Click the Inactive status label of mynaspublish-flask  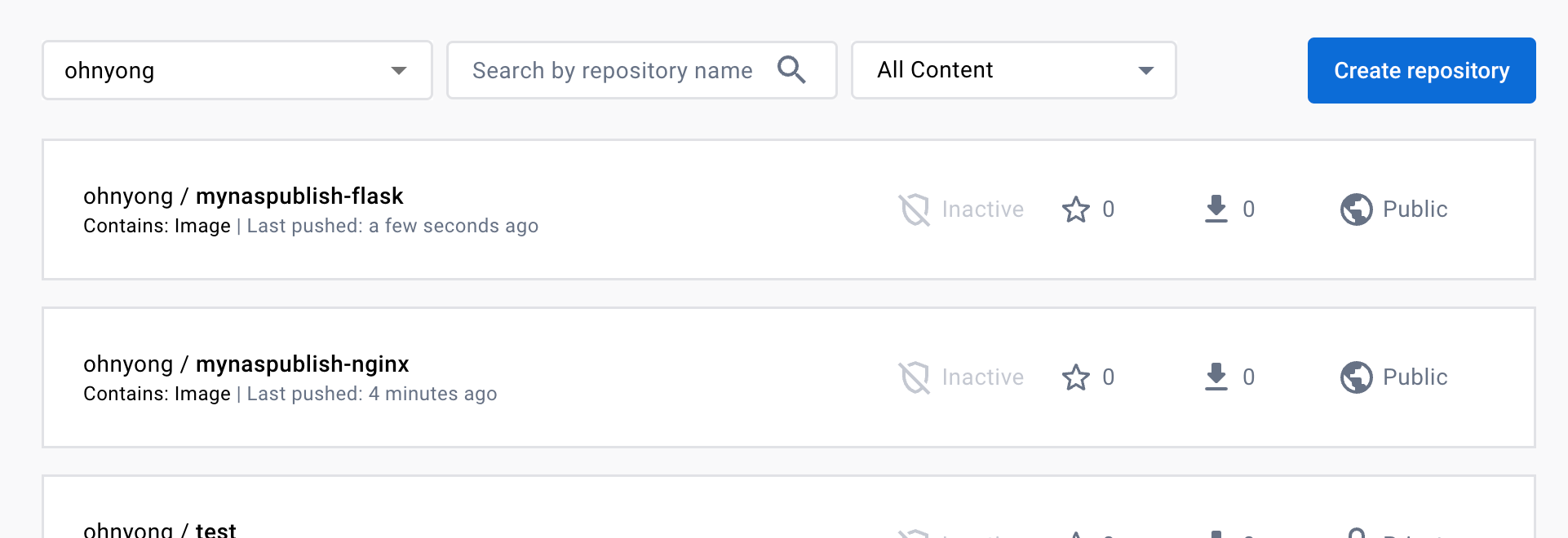[x=983, y=209]
